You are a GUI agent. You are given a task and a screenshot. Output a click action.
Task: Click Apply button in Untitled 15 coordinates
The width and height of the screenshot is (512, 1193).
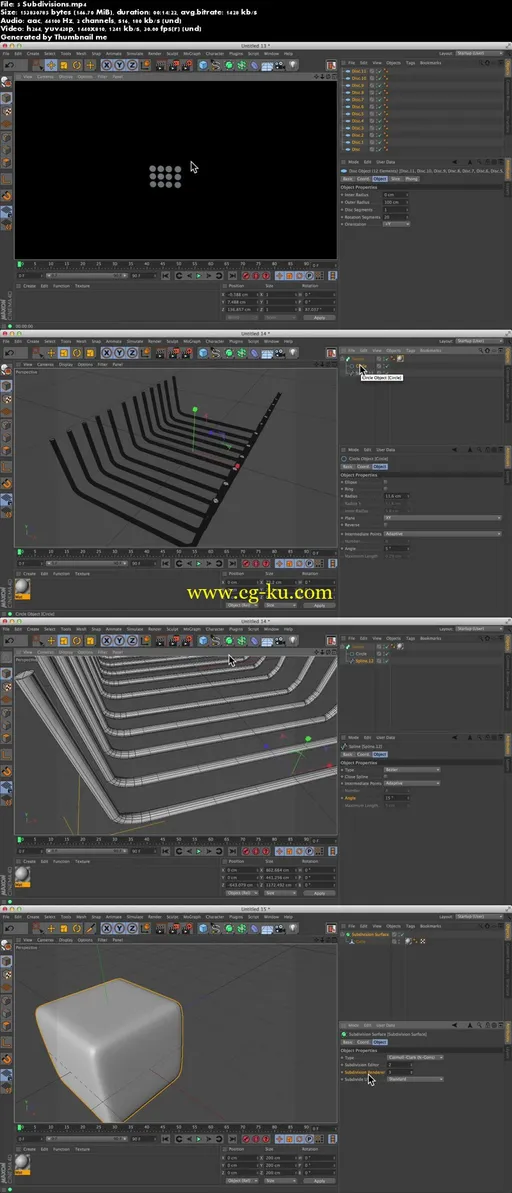tap(320, 1180)
